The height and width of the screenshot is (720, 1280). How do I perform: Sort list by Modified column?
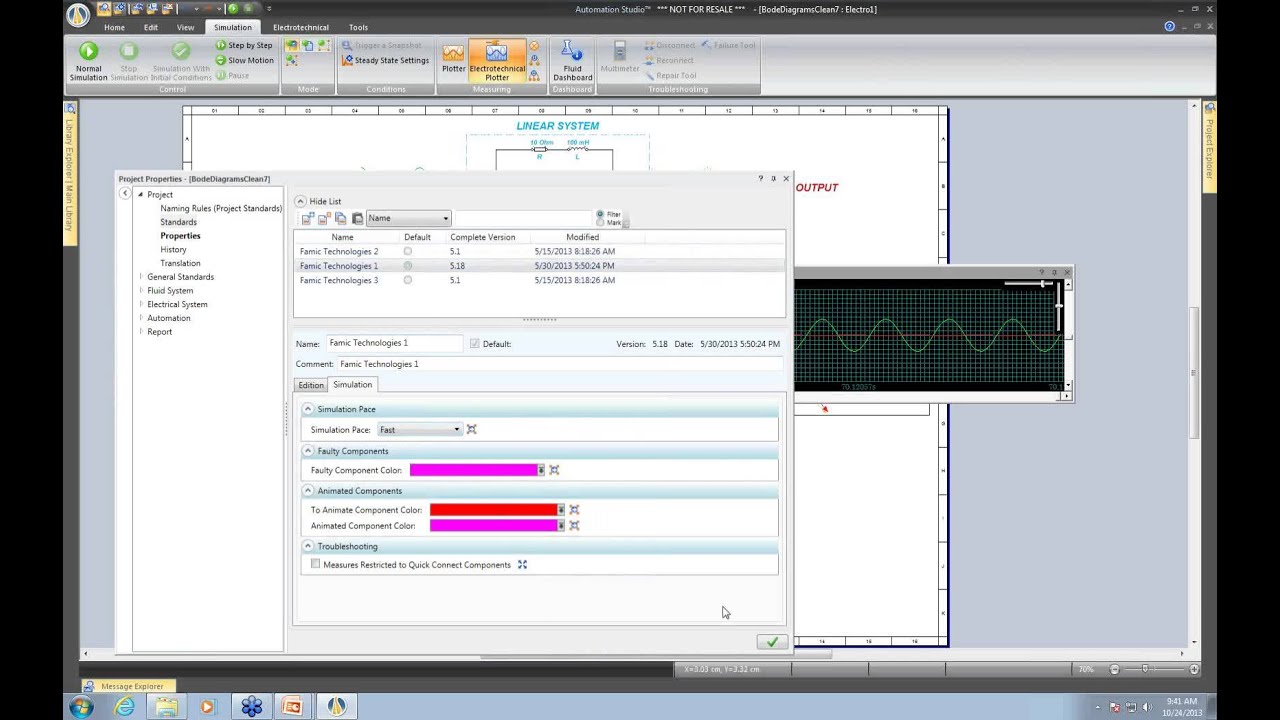[x=582, y=237]
